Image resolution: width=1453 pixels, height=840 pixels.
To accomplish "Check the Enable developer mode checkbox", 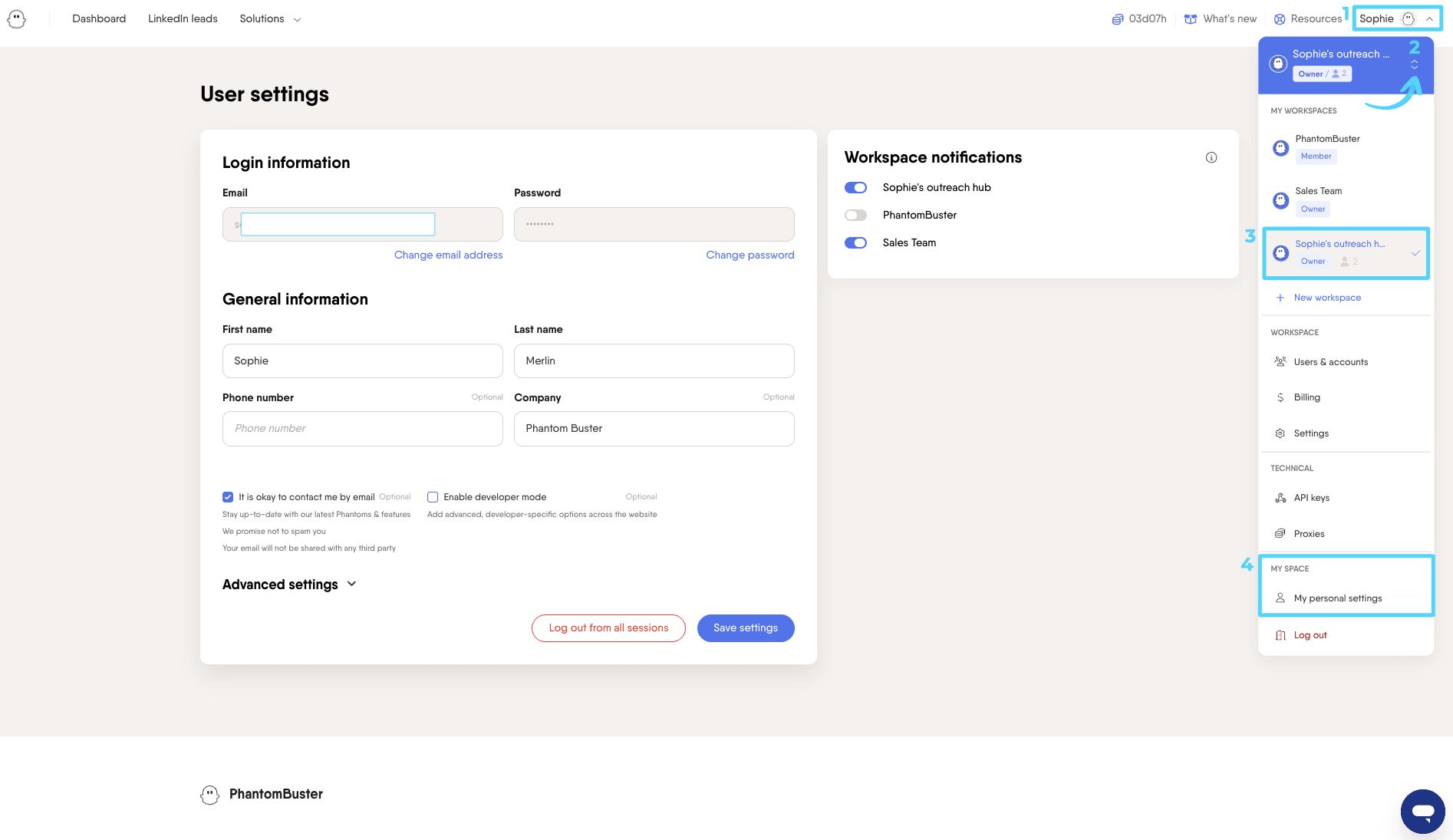I will click(433, 497).
